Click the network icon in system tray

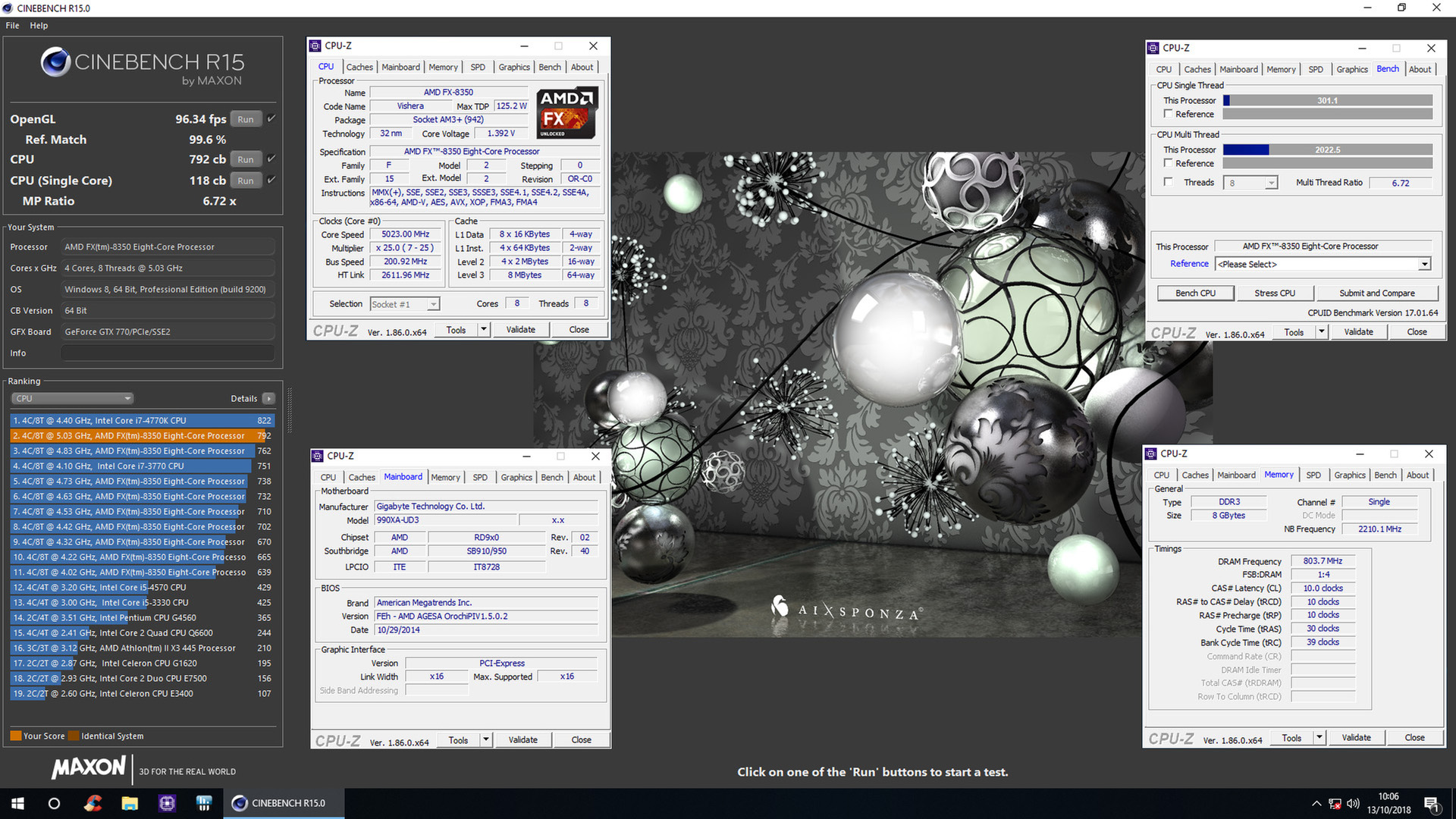point(1335,804)
